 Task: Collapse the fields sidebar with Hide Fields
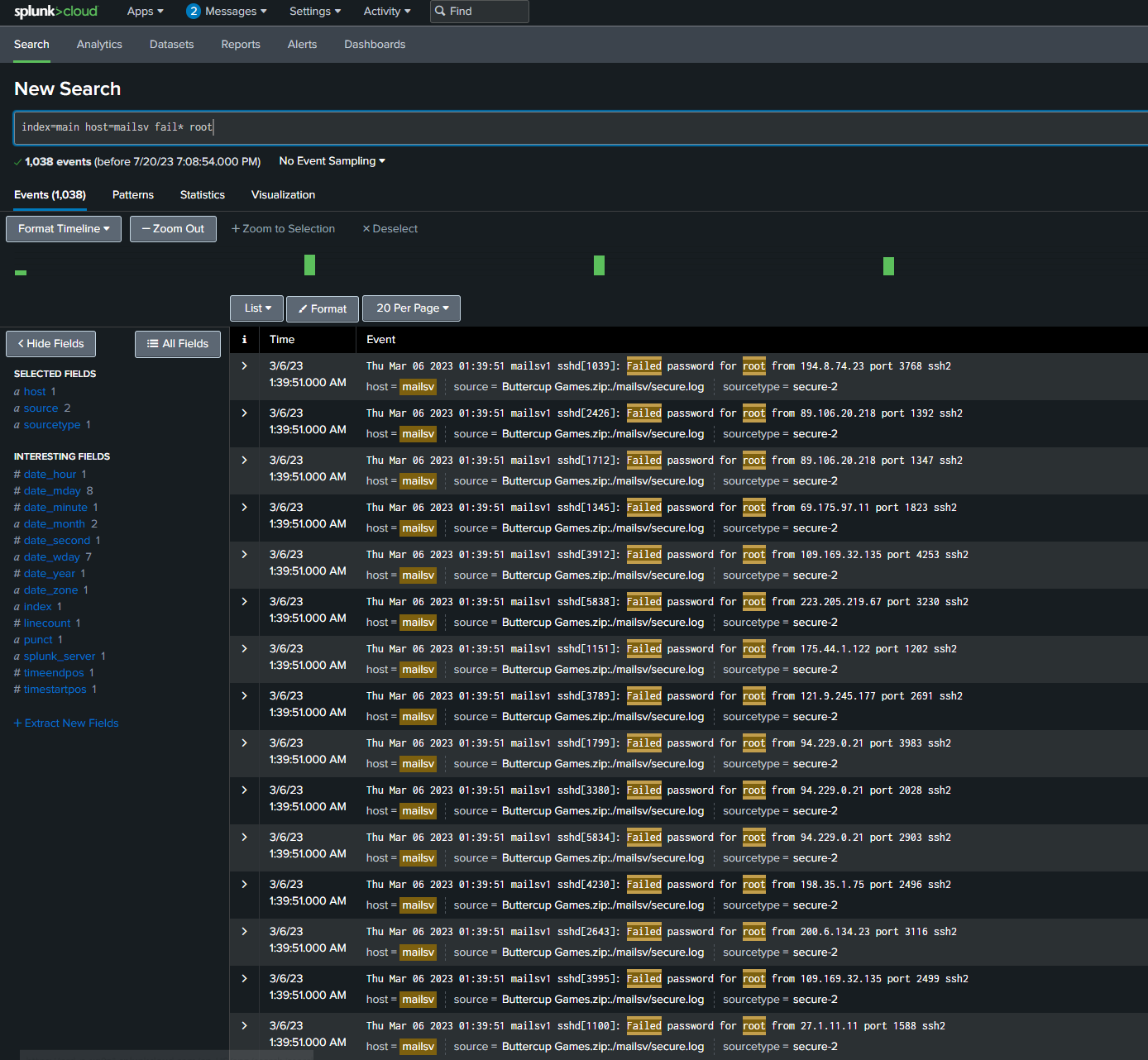pos(50,343)
